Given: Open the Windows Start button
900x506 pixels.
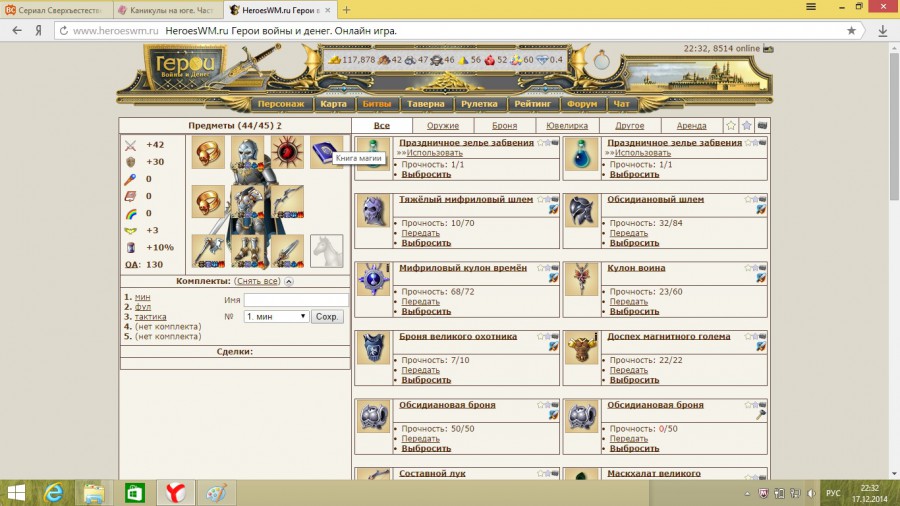Looking at the screenshot, I should (x=15, y=493).
